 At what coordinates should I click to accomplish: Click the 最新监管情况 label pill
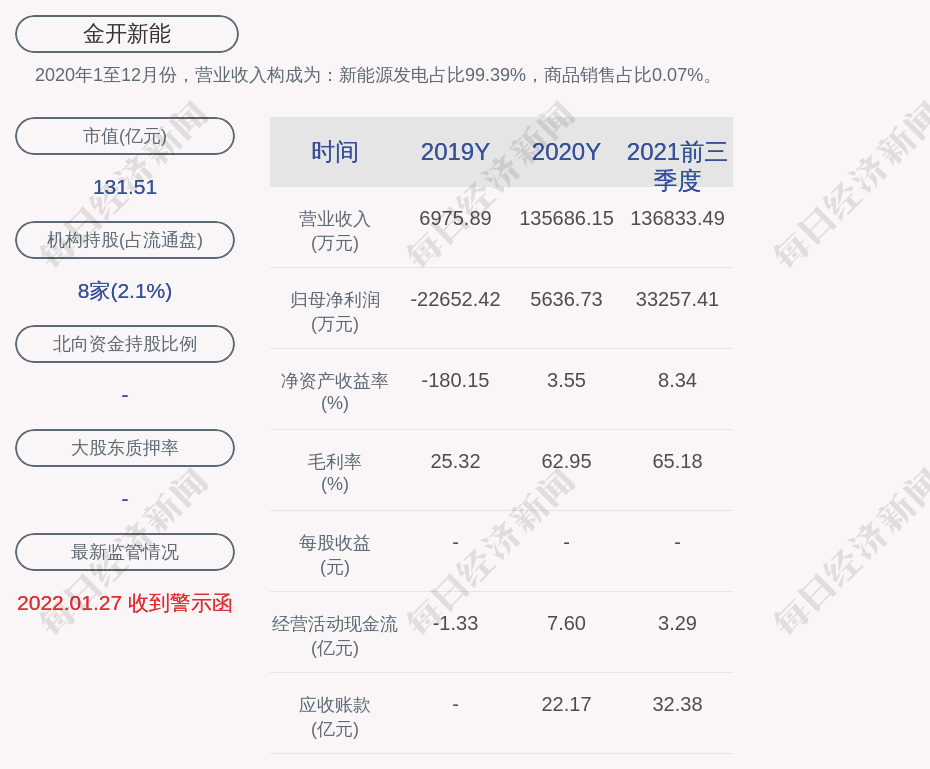tap(125, 552)
